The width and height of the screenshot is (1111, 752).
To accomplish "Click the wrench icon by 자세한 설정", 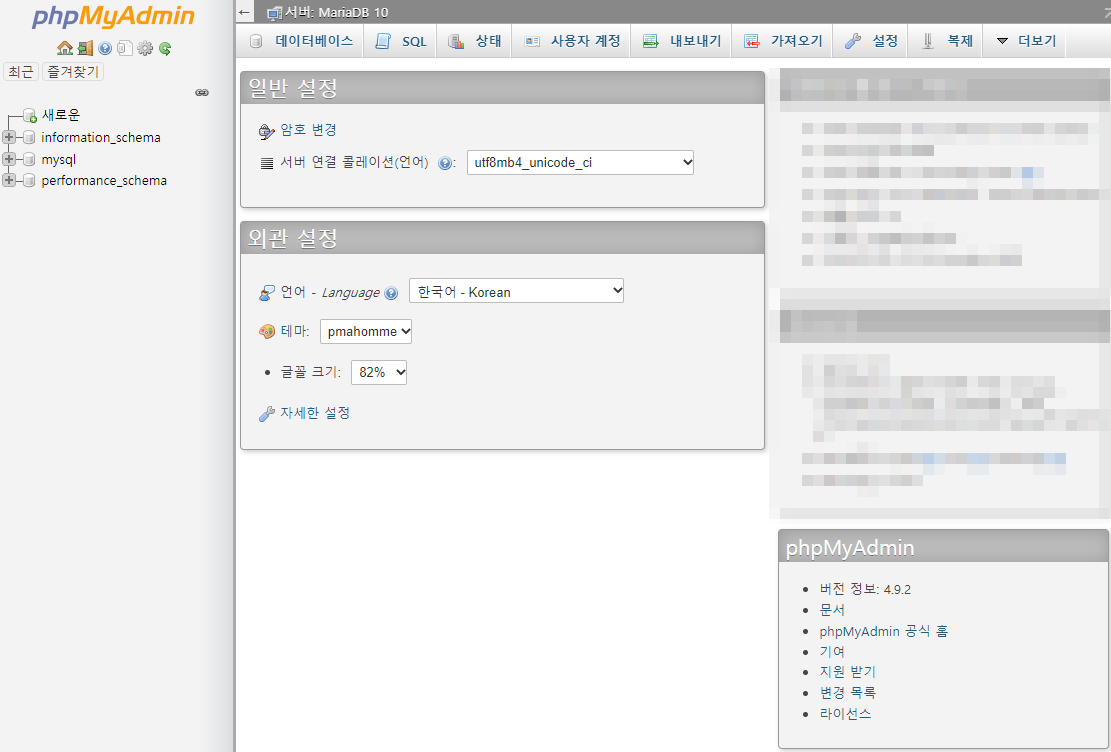I will pyautogui.click(x=266, y=413).
